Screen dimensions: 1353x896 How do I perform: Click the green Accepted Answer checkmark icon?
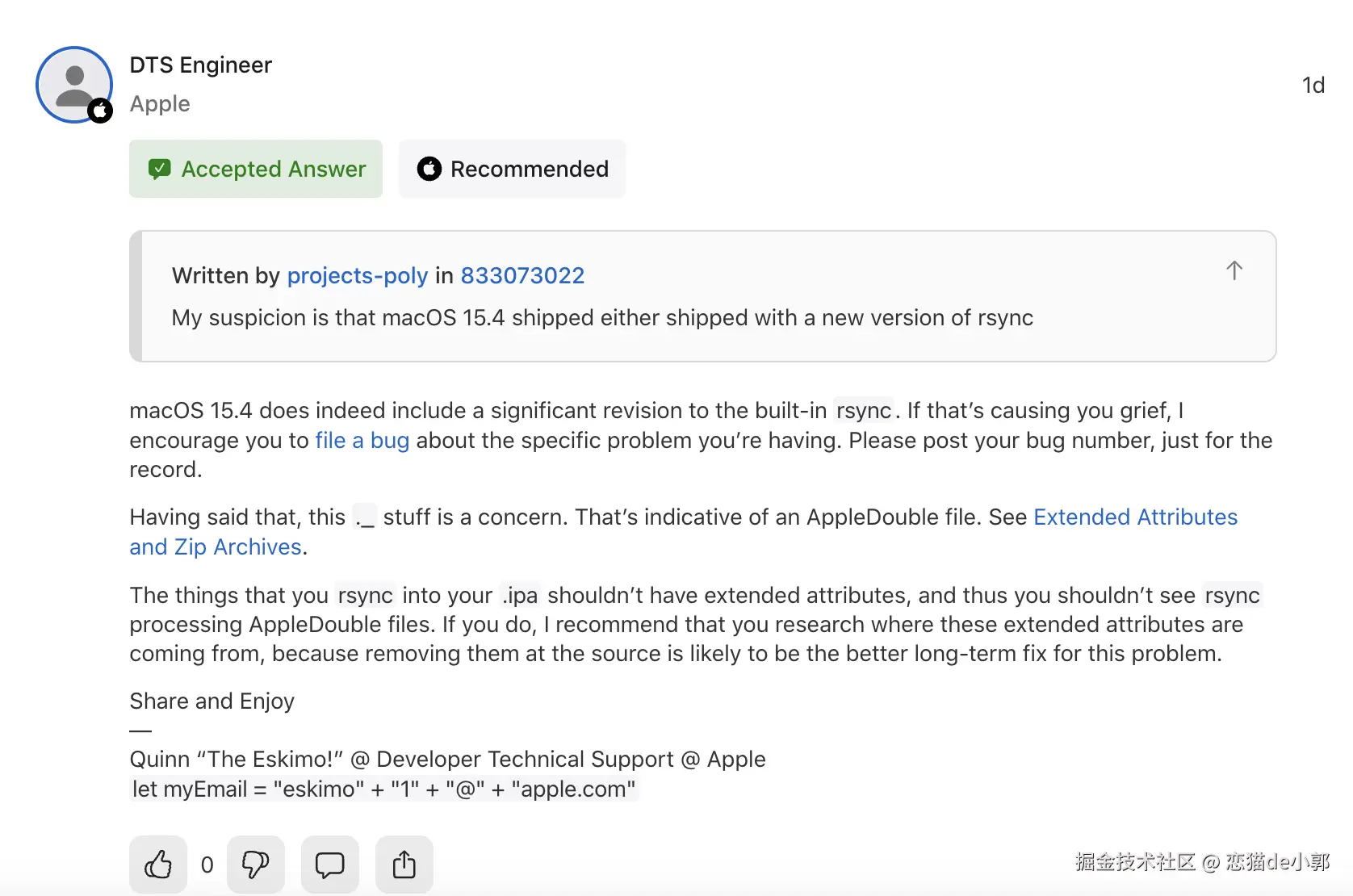(x=159, y=169)
